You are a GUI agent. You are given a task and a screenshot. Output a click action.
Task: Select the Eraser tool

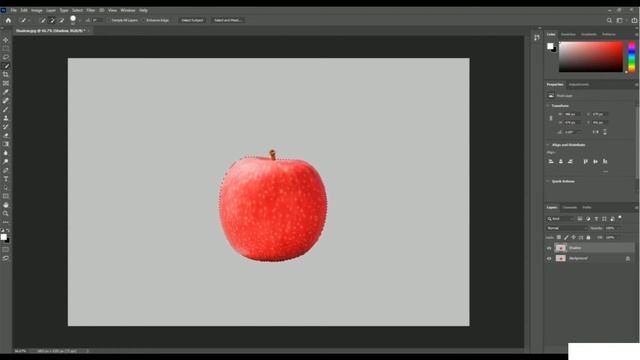(6, 136)
